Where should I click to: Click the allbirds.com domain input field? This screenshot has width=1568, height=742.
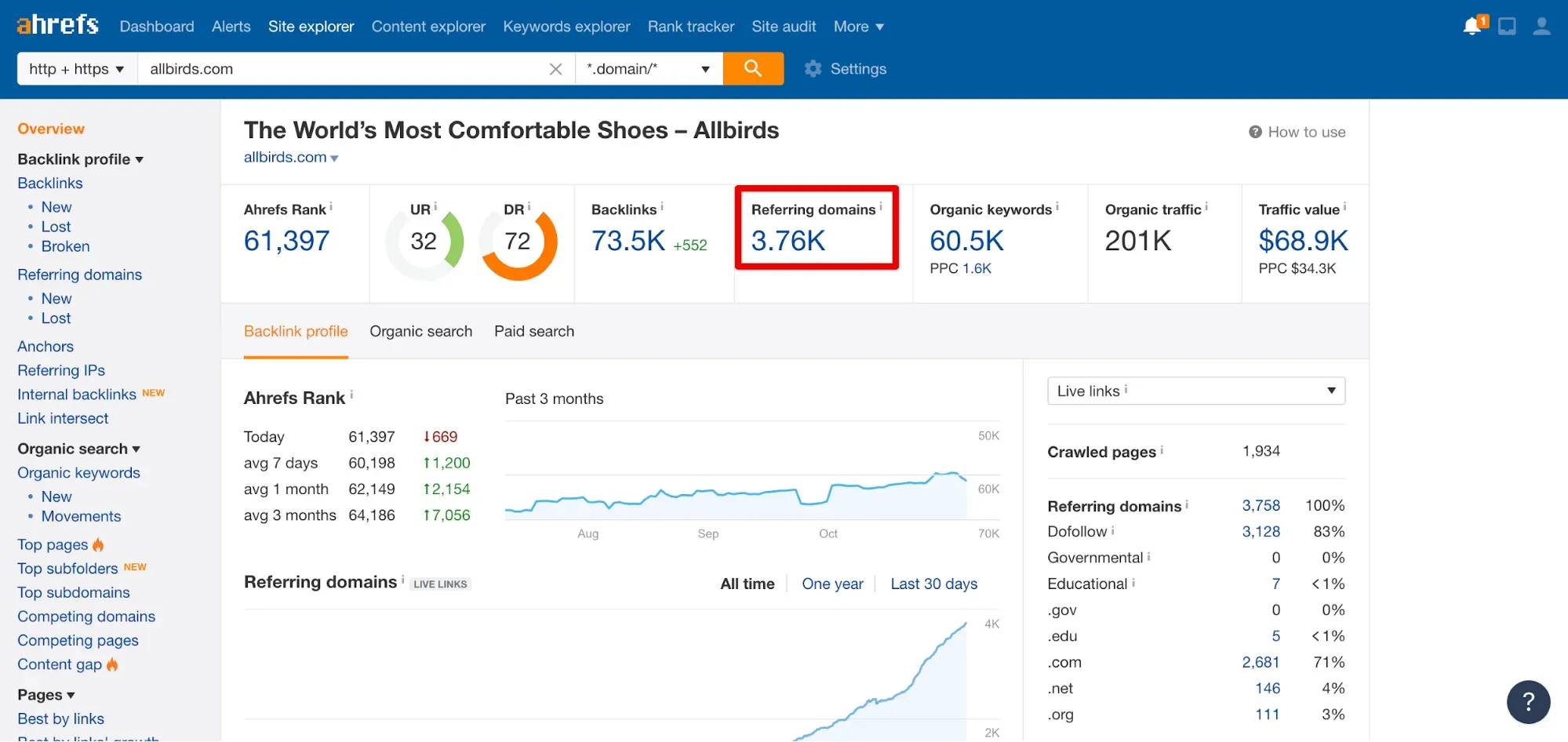point(341,69)
